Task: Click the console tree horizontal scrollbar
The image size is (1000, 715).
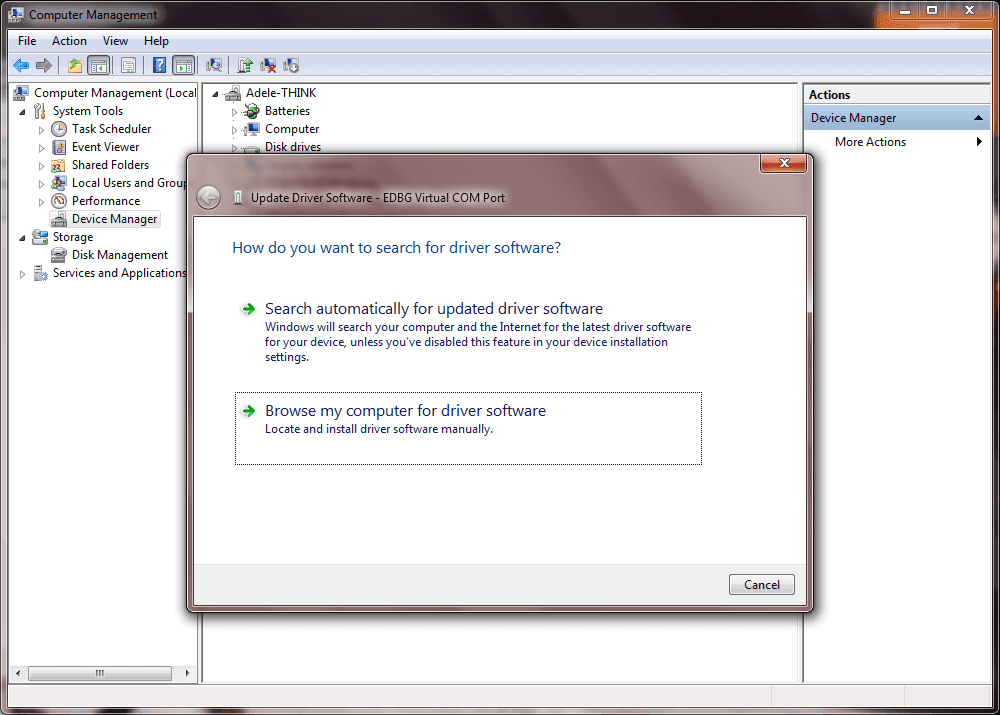Action: click(x=99, y=674)
